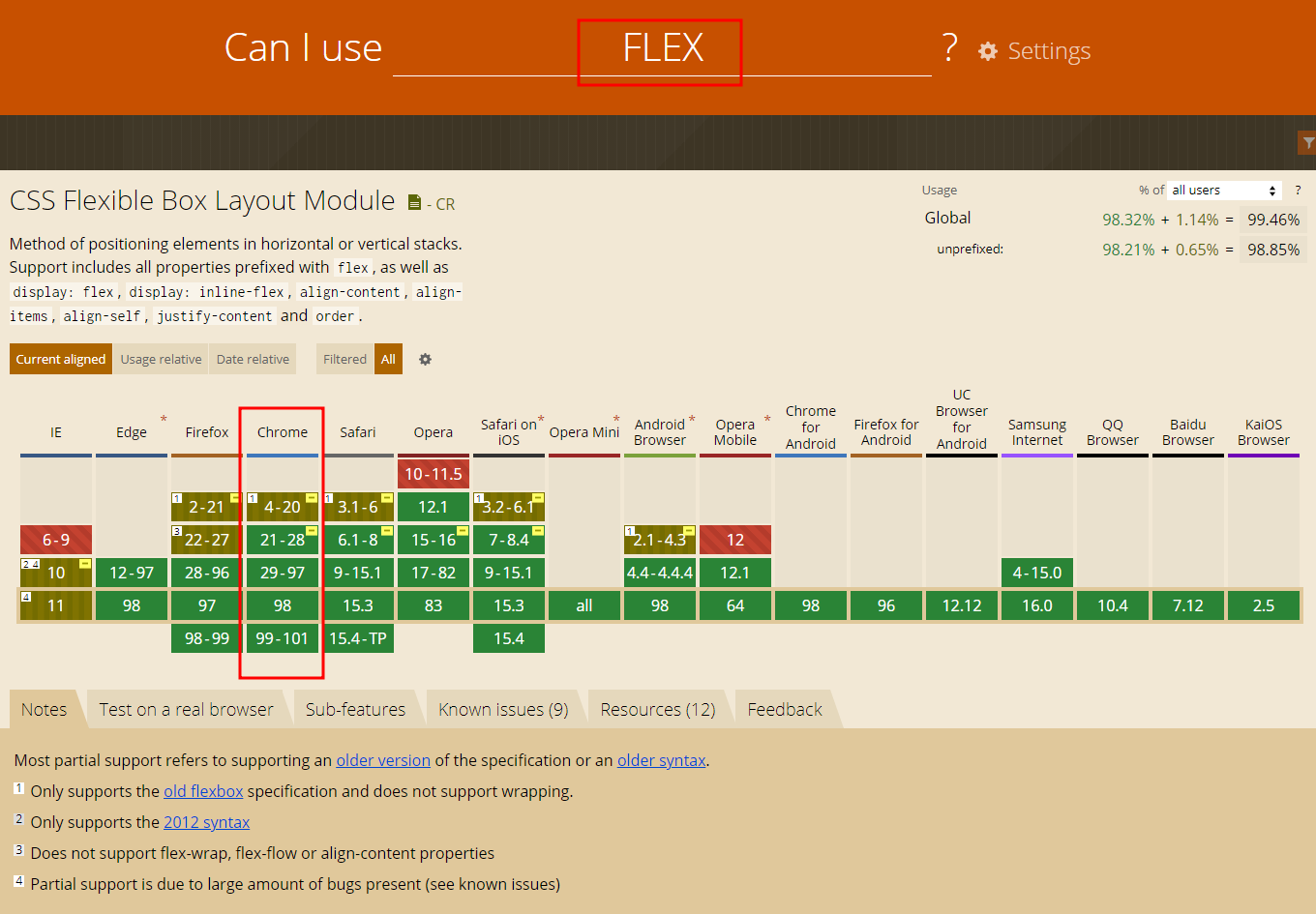Toggle the Filtered browser view
Screen dimensions: 1316x914
[x=344, y=359]
